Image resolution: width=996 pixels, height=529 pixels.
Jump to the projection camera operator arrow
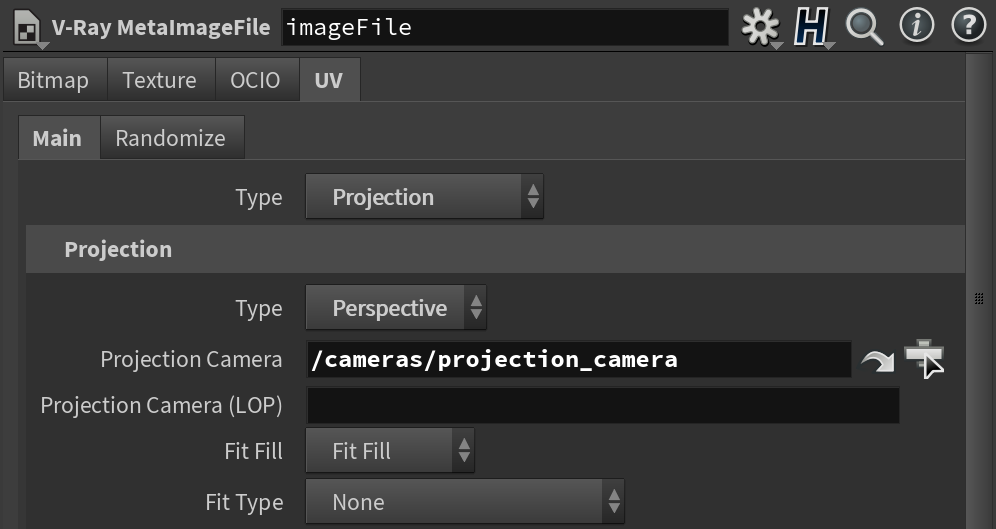[878, 361]
